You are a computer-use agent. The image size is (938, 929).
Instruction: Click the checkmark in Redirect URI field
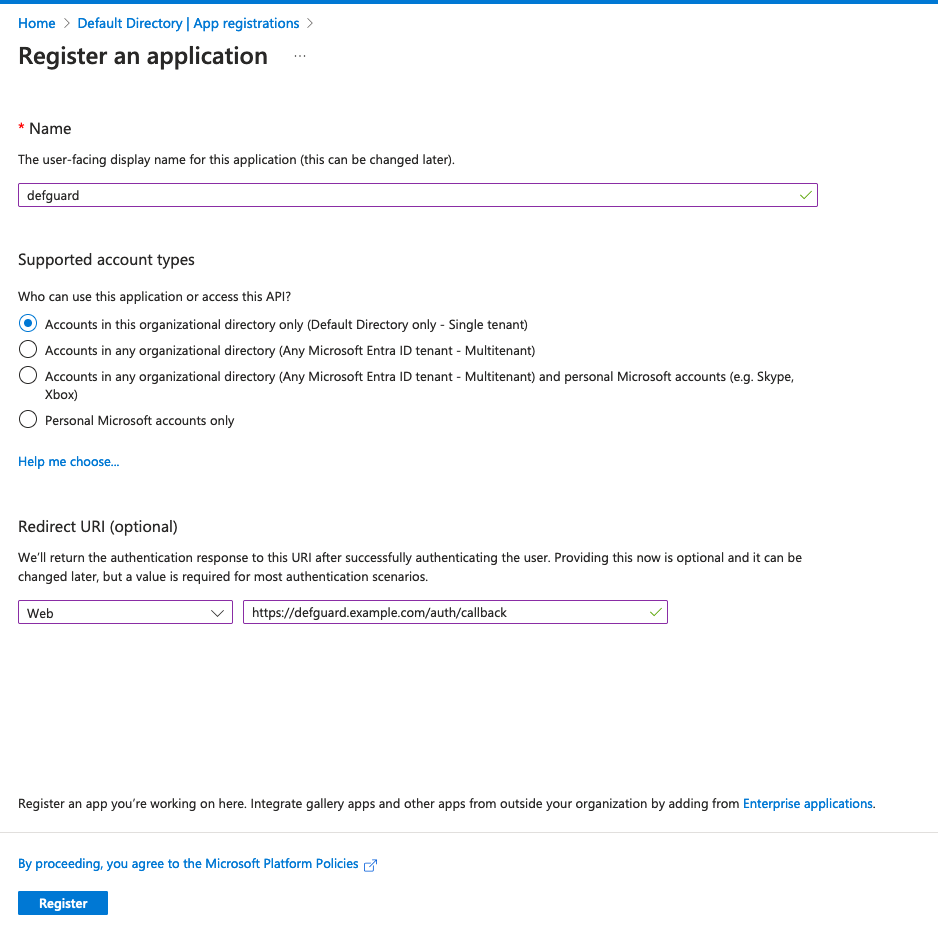[x=656, y=613]
